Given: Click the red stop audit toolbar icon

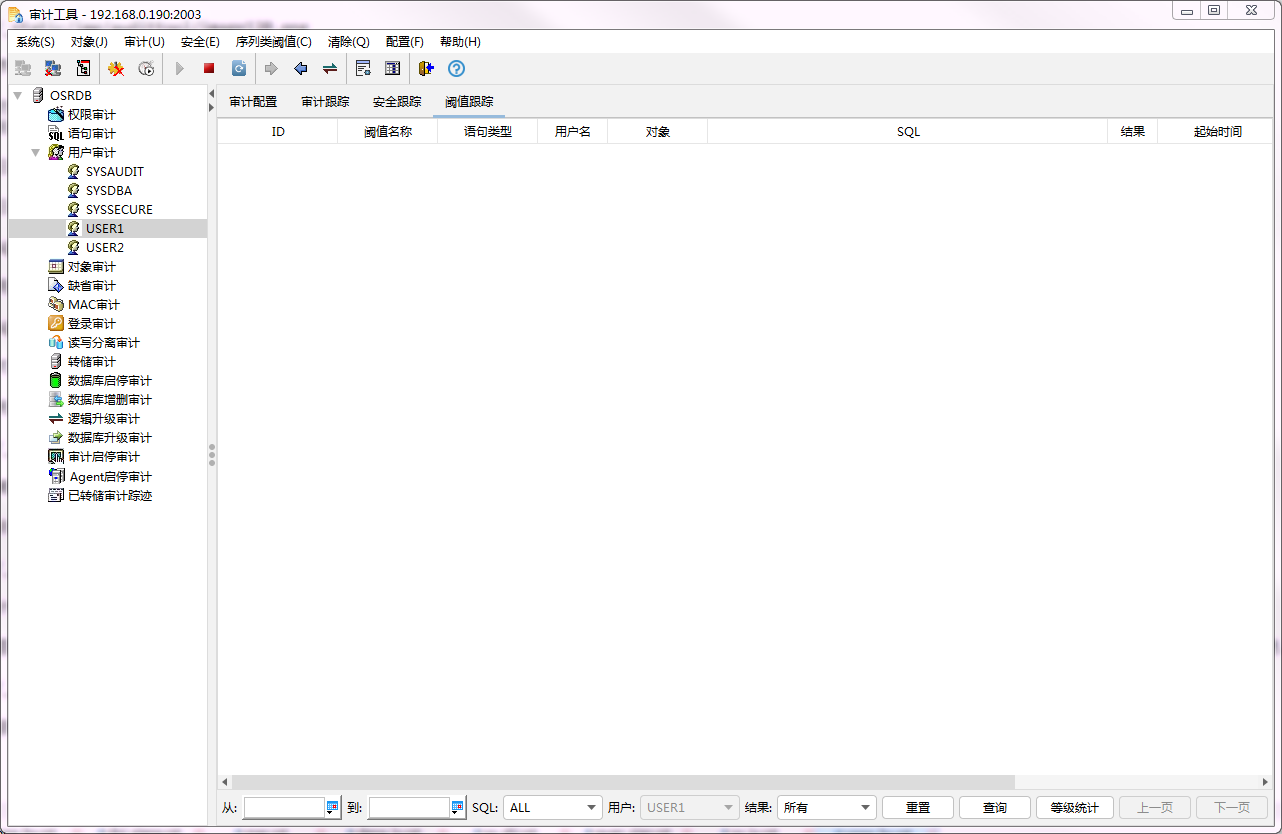Looking at the screenshot, I should click(209, 69).
